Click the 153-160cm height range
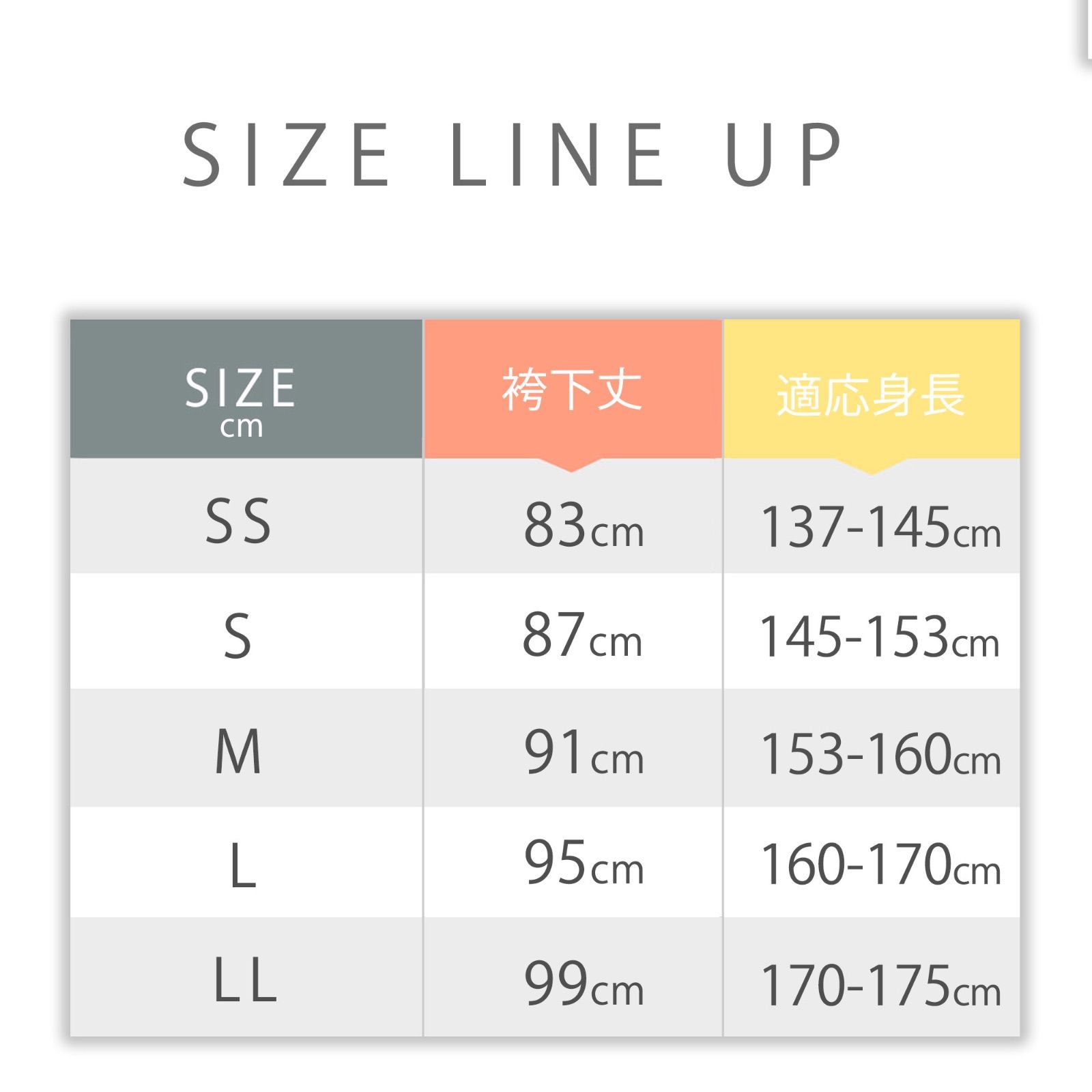 pos(880,754)
